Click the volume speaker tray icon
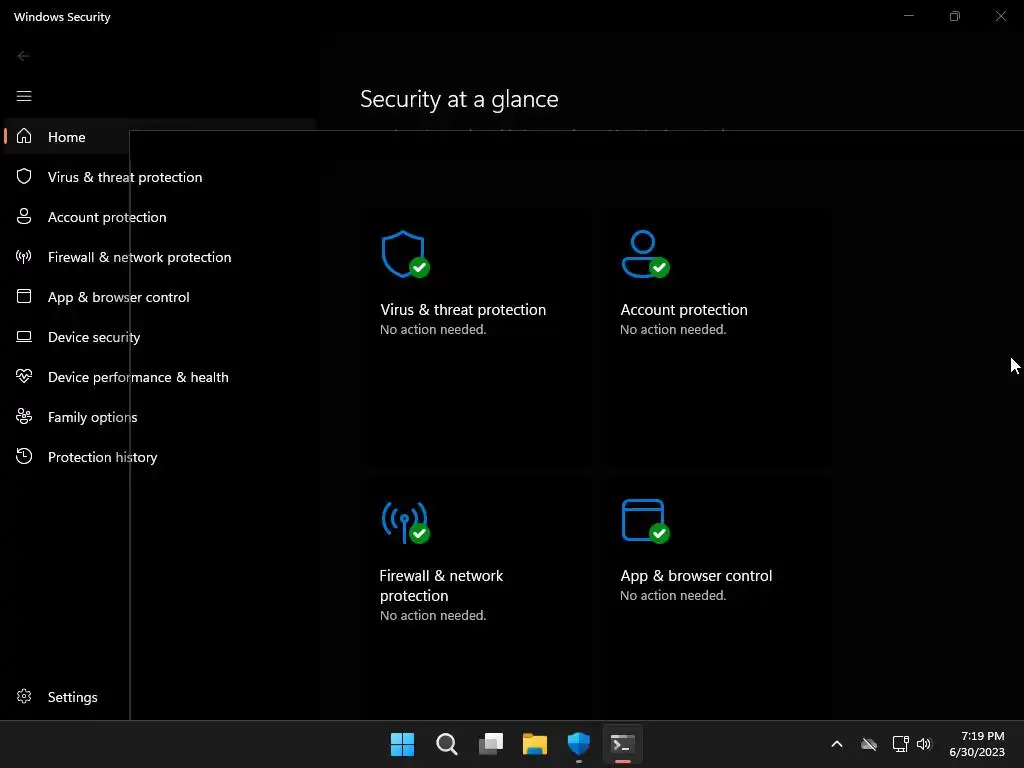The height and width of the screenshot is (768, 1024). [x=924, y=744]
